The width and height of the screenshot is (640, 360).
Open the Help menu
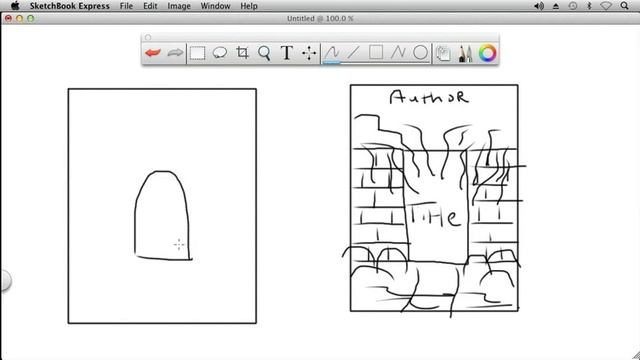coord(249,6)
